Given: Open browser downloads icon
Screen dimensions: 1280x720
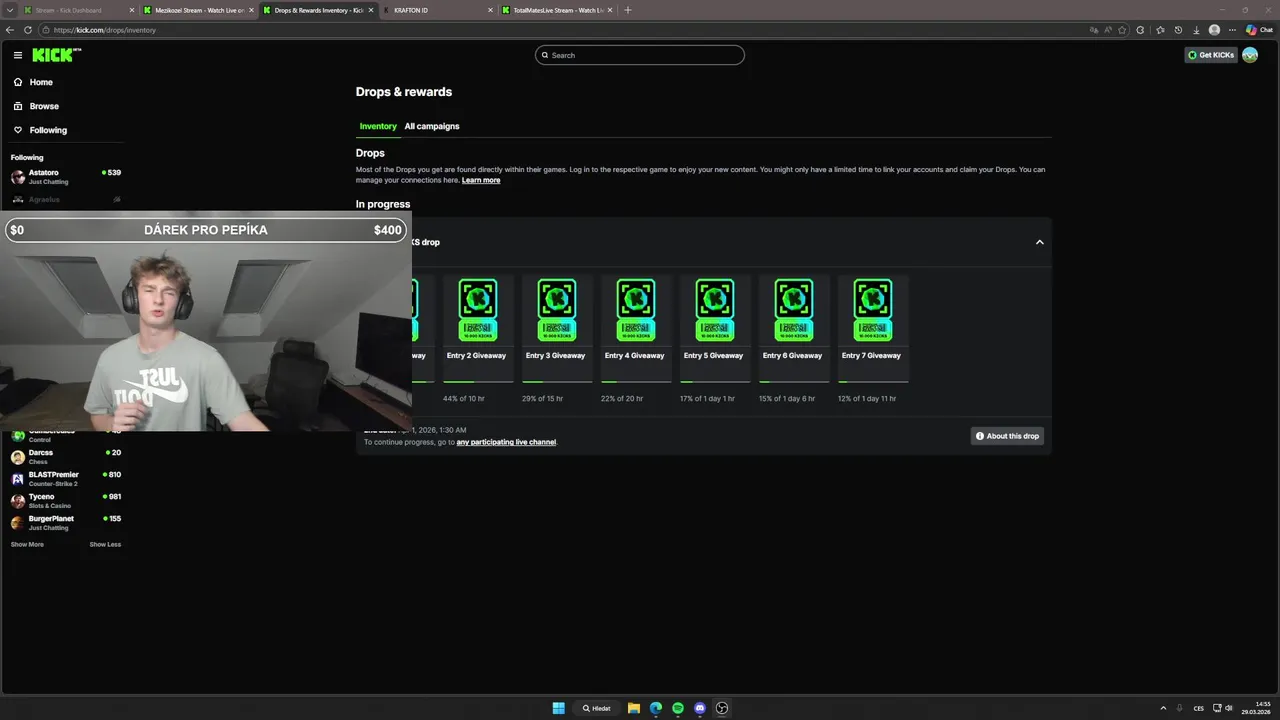Looking at the screenshot, I should (x=1196, y=30).
